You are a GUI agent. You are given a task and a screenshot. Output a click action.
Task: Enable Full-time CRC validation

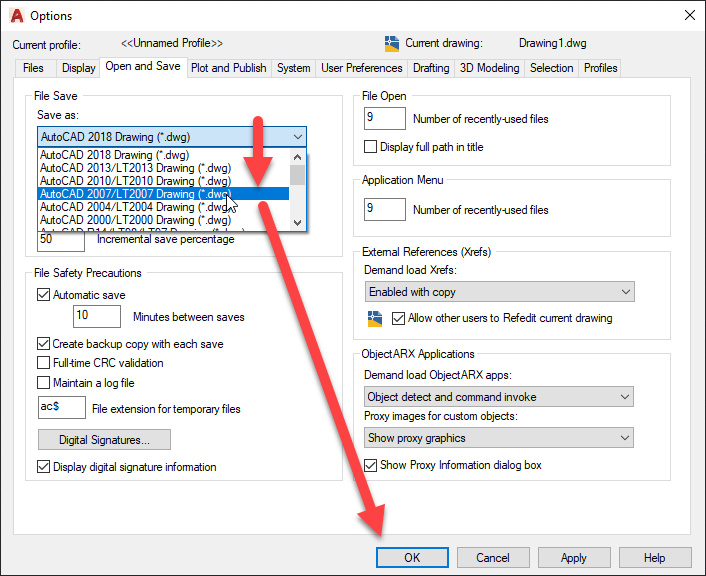tap(44, 363)
